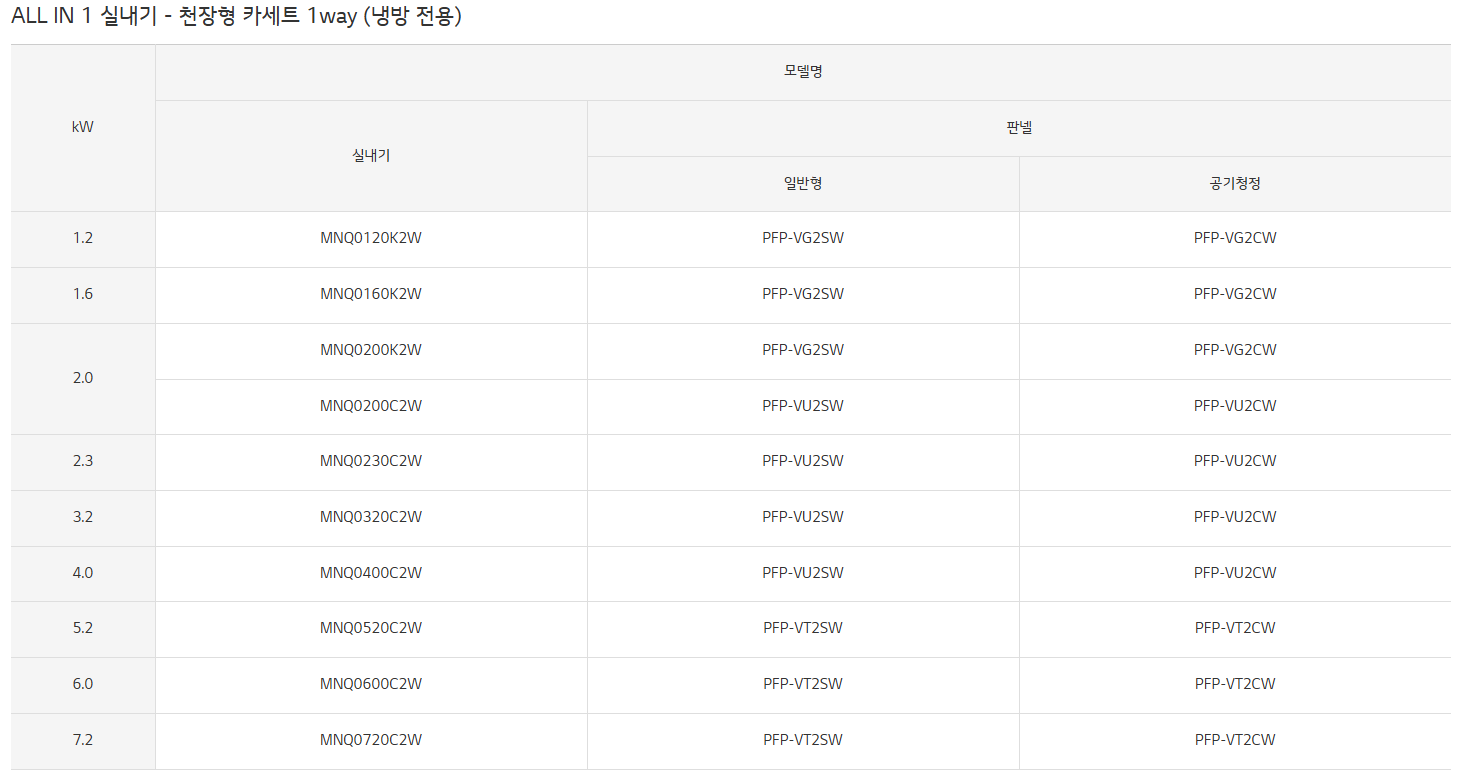Select model MNQ0520C2W
The width and height of the screenshot is (1462, 778).
point(371,628)
